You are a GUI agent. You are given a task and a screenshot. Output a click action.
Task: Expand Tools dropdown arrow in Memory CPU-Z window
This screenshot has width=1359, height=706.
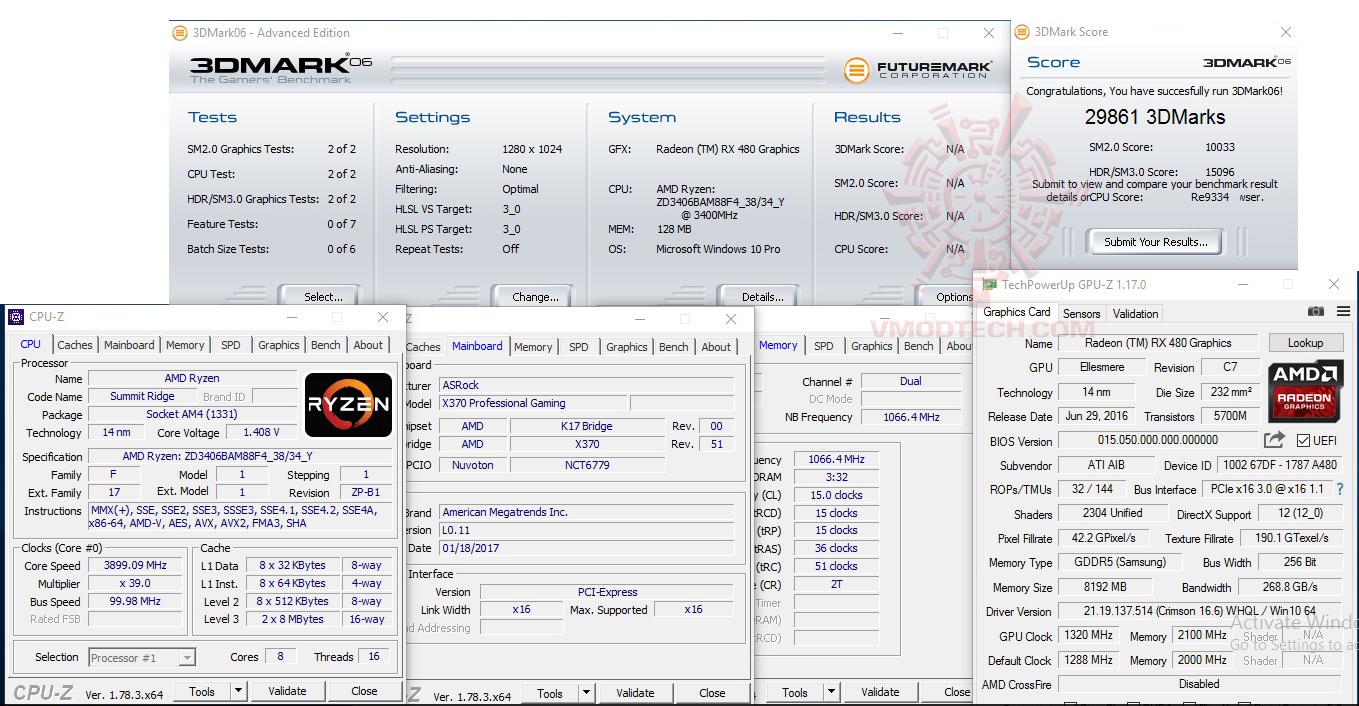coord(831,692)
